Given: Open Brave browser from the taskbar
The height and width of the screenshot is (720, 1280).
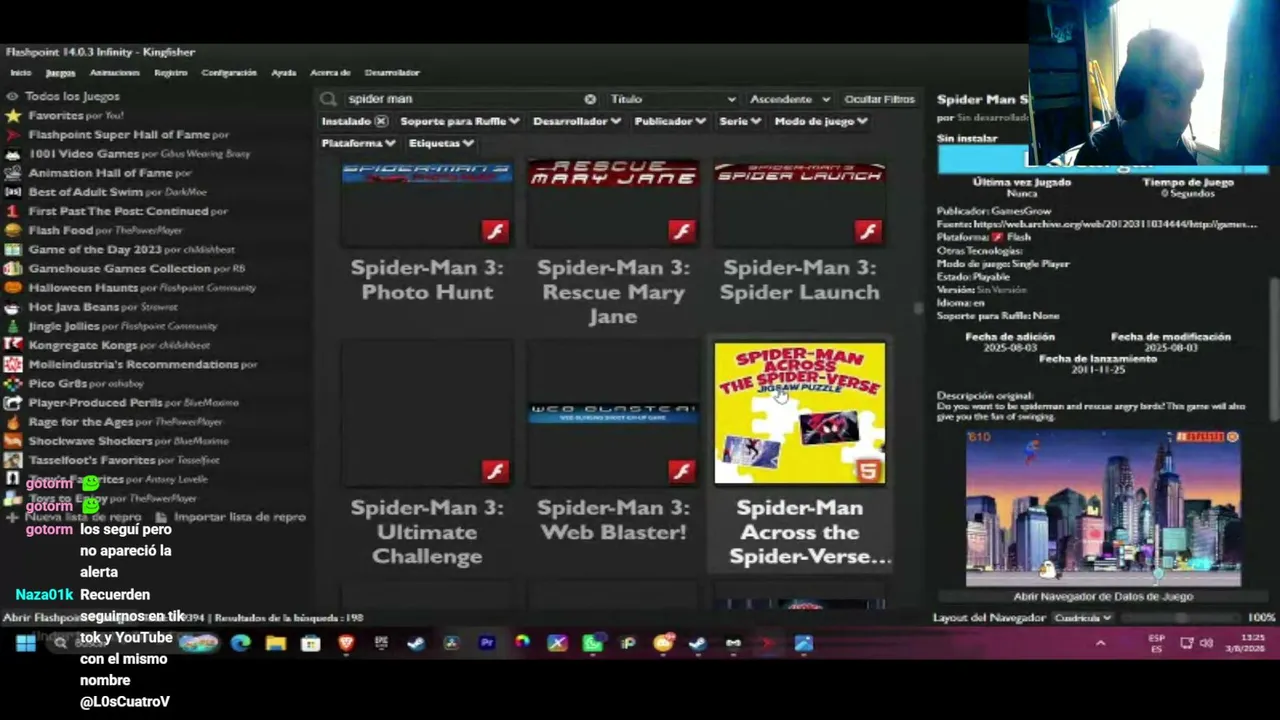Looking at the screenshot, I should coord(346,643).
